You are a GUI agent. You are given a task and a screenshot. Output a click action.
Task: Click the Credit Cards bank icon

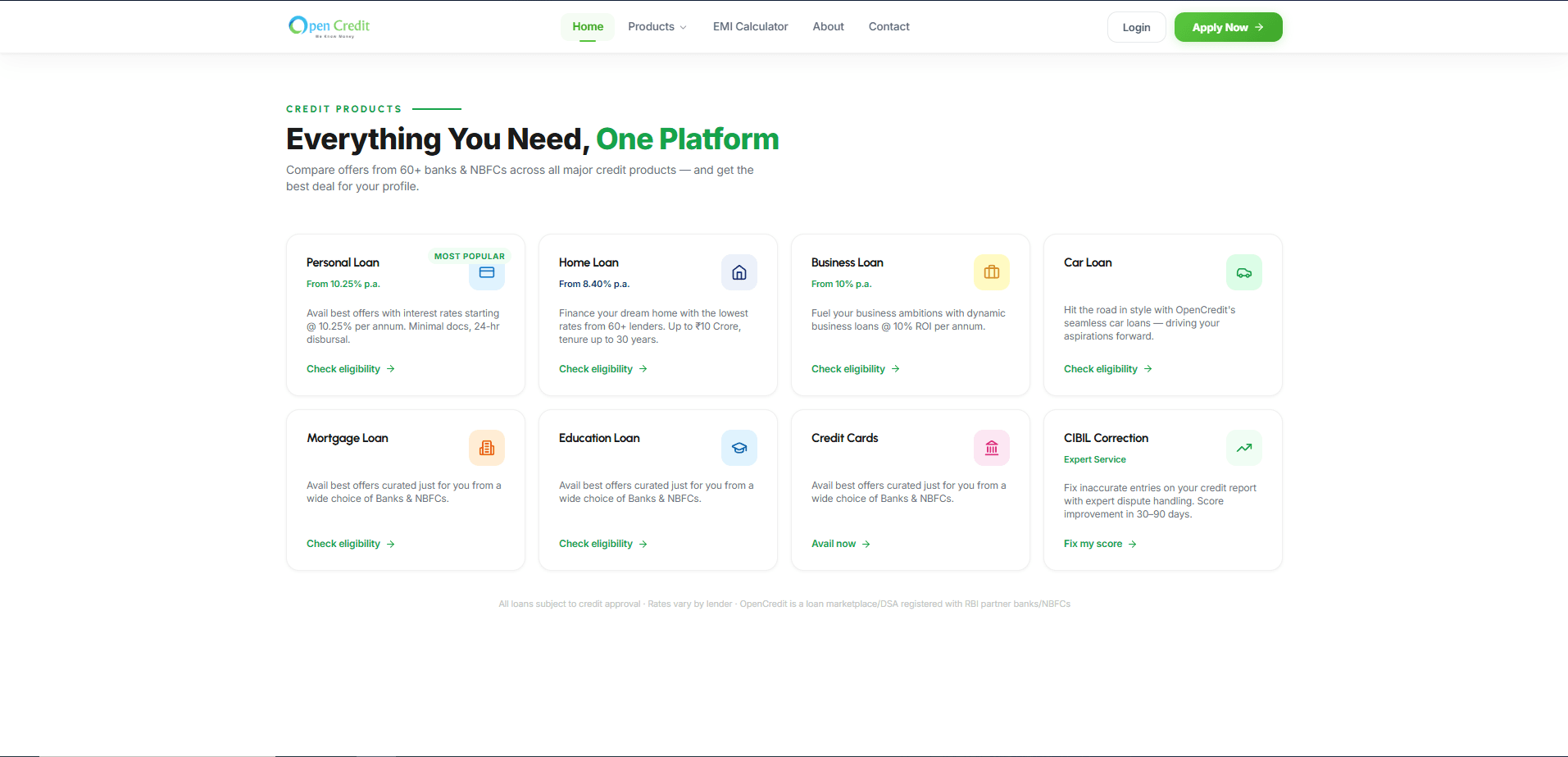tap(992, 448)
